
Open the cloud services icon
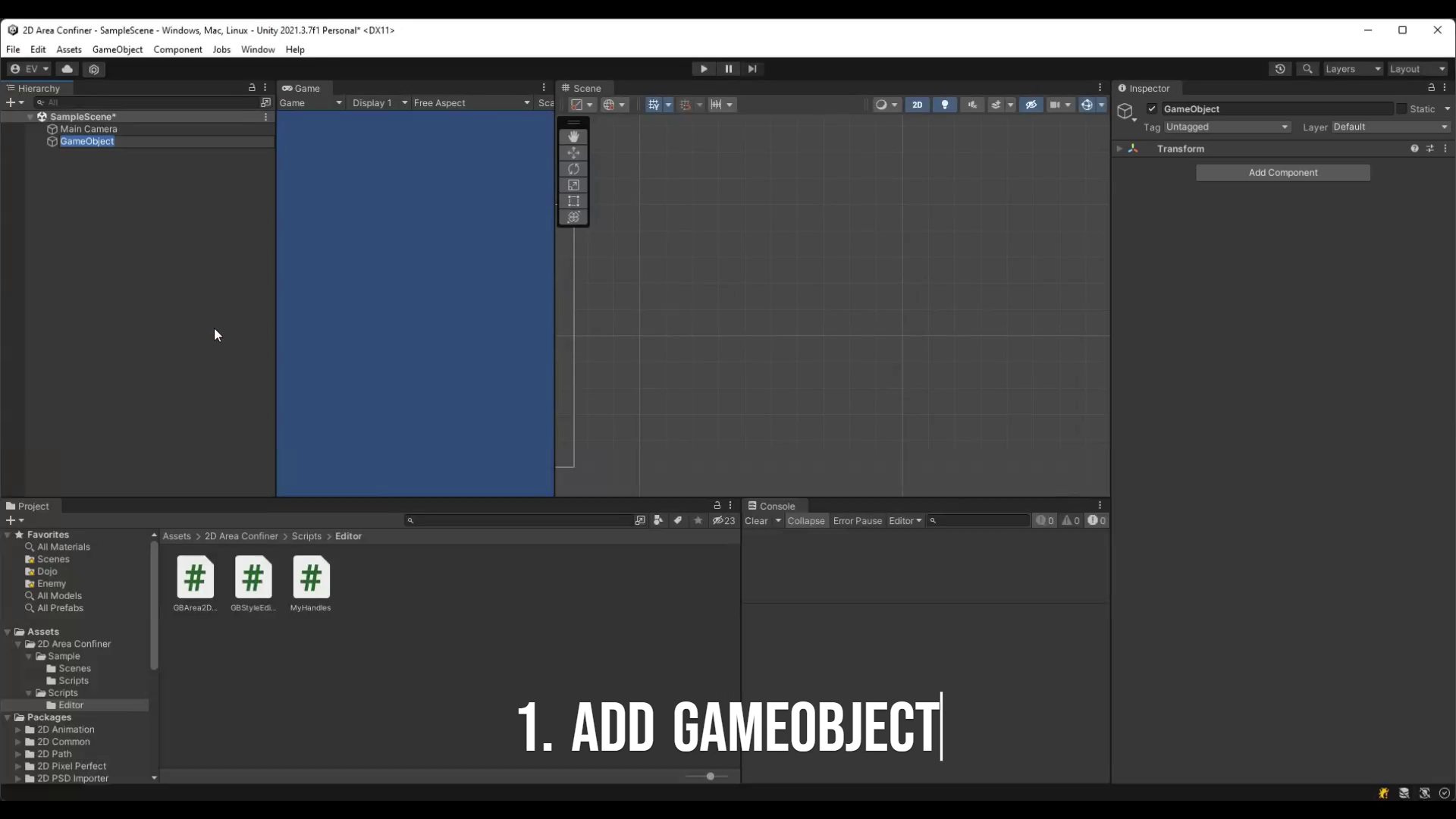click(x=67, y=69)
